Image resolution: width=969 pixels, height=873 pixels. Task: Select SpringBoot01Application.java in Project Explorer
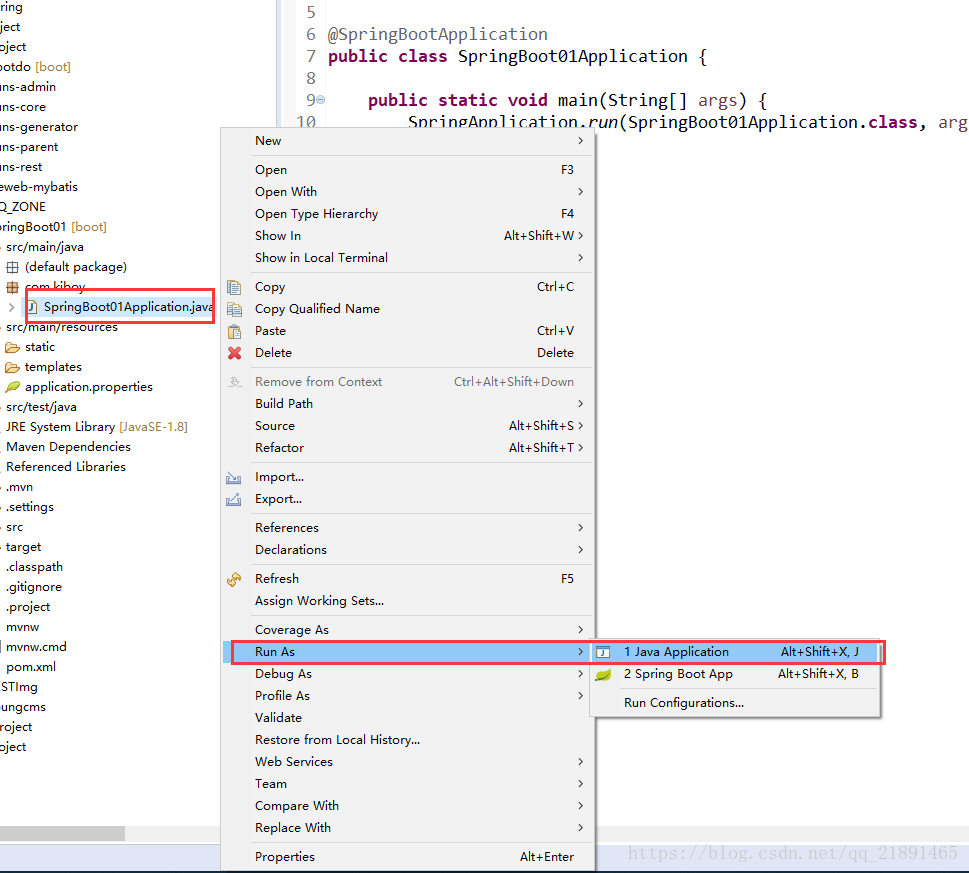(x=120, y=306)
